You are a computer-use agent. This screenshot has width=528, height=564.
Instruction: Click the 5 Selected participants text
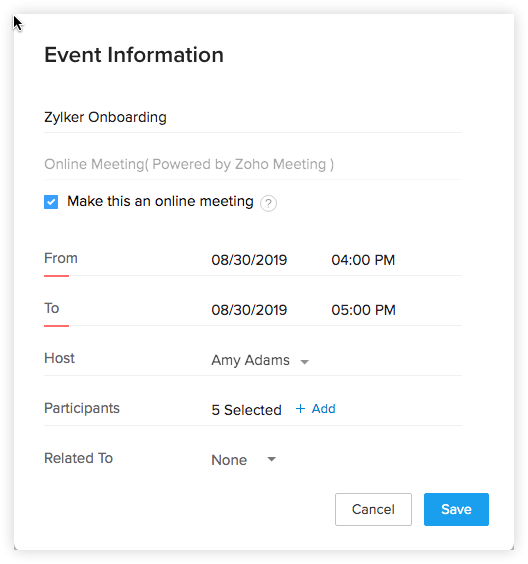pyautogui.click(x=246, y=410)
